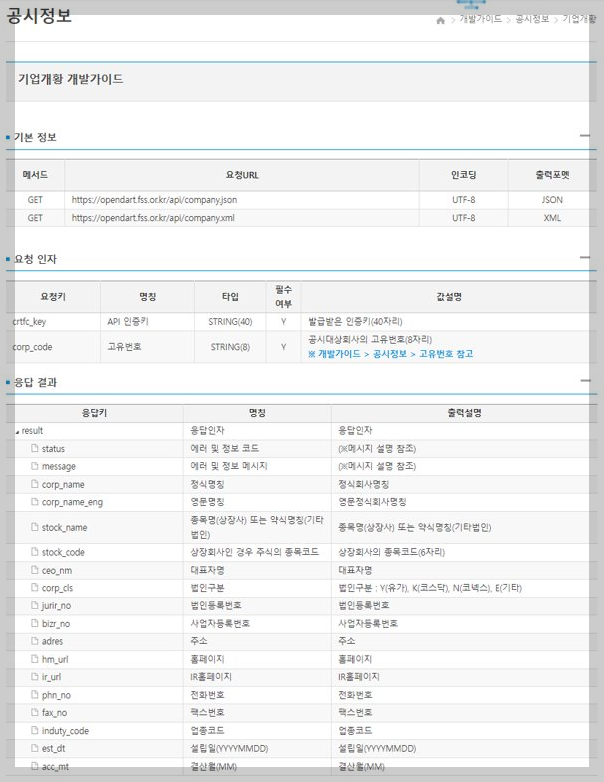Select the message tree item
Screen dimensions: 604x782
click(59, 466)
